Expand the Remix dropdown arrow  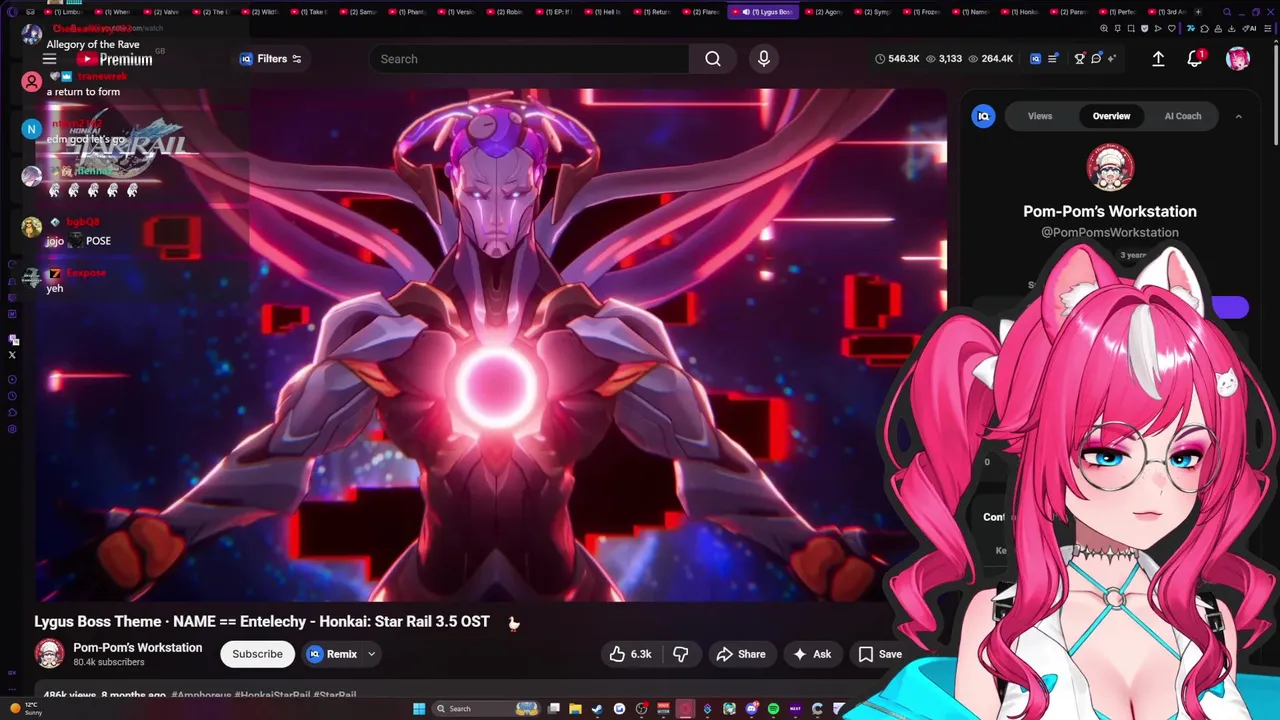click(371, 654)
